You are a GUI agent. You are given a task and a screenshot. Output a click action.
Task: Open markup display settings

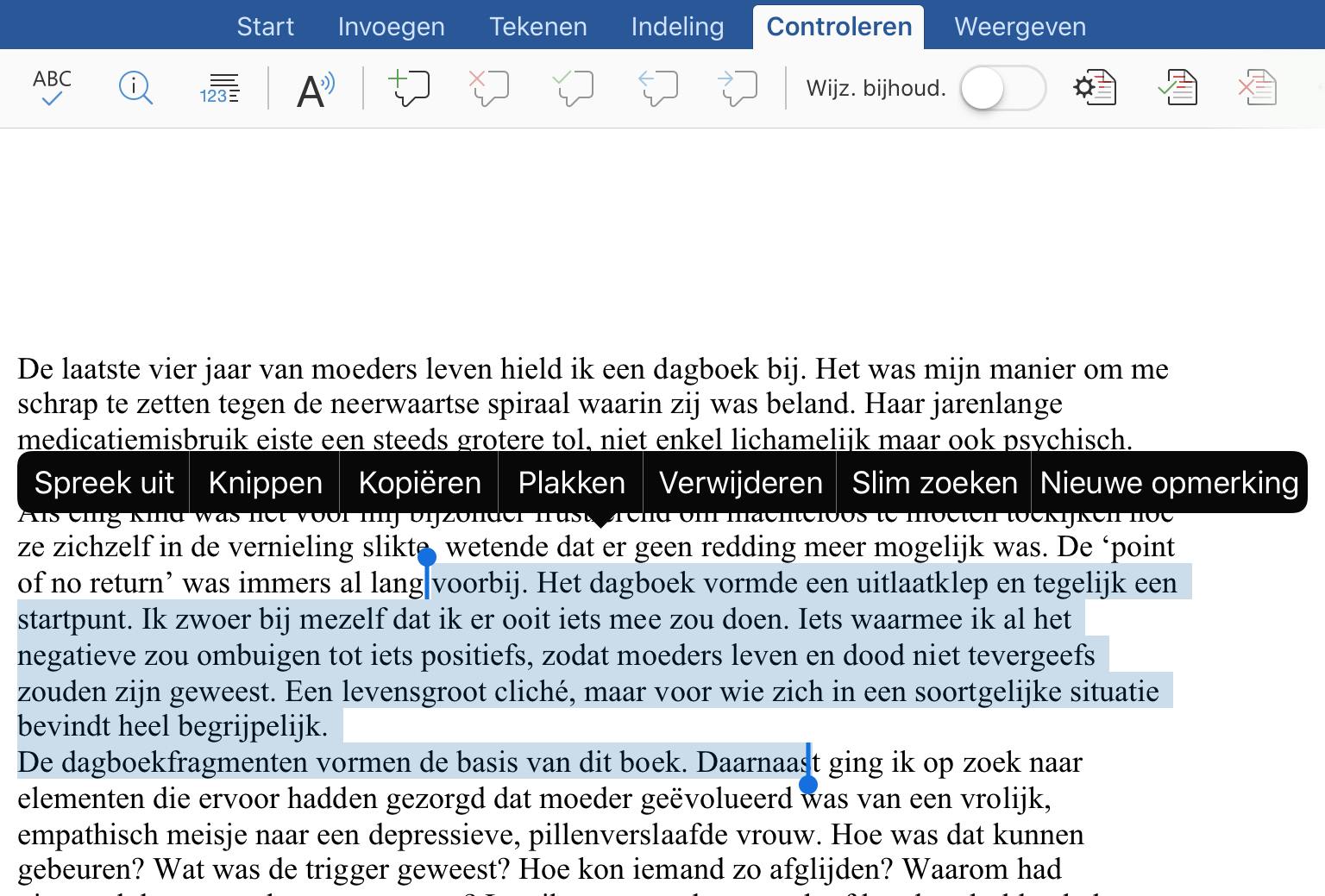(x=1096, y=87)
